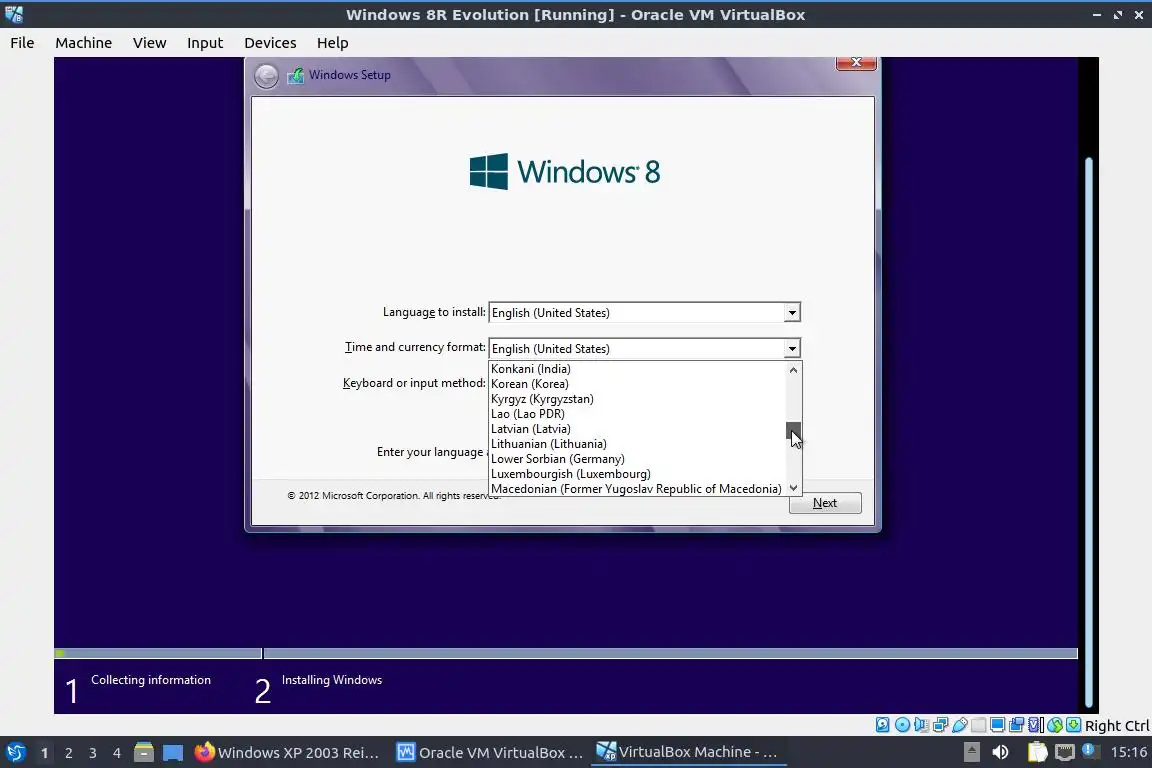Select Konkani (India) from the list
The image size is (1152, 768).
point(636,369)
